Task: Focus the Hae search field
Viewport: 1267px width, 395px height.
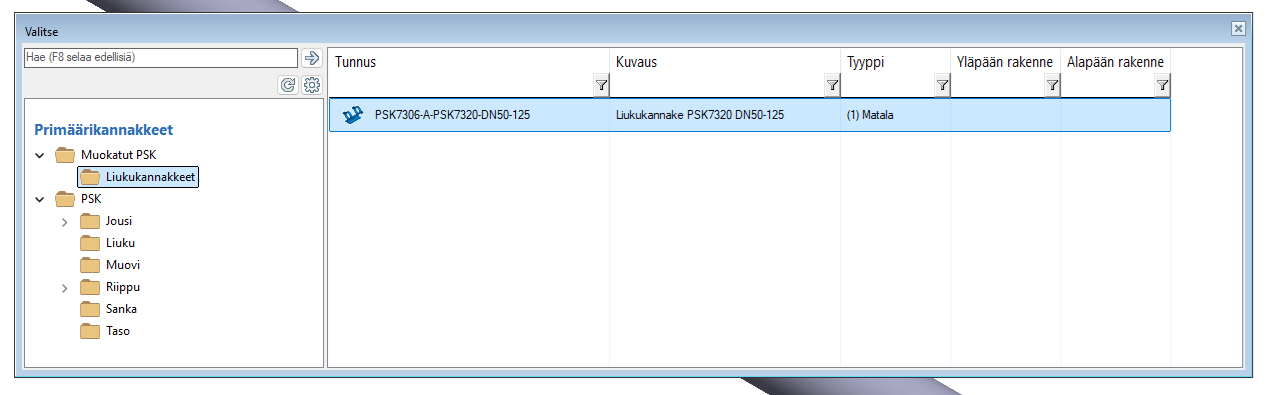Action: pyautogui.click(x=161, y=58)
